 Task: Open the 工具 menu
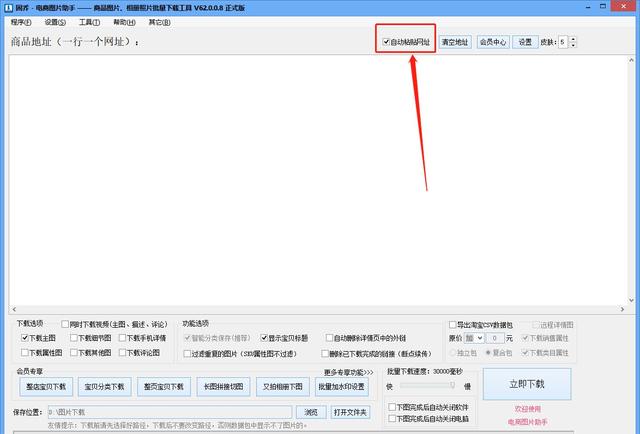click(x=89, y=21)
